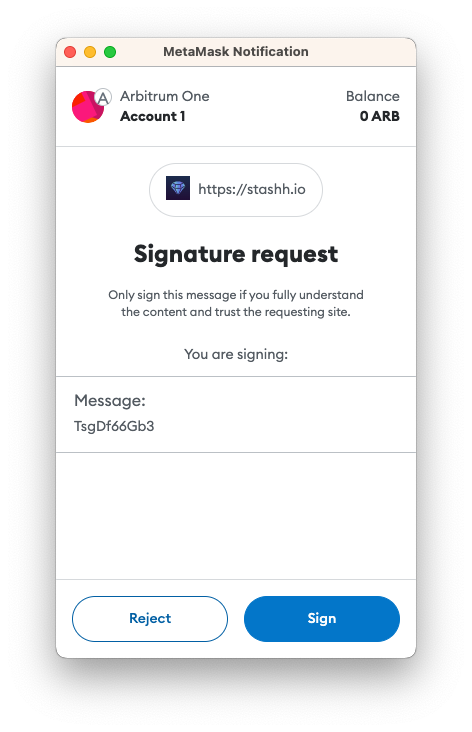Screen dimensions: 472x732
Task: Maximize window with the green button
Action: click(x=110, y=52)
